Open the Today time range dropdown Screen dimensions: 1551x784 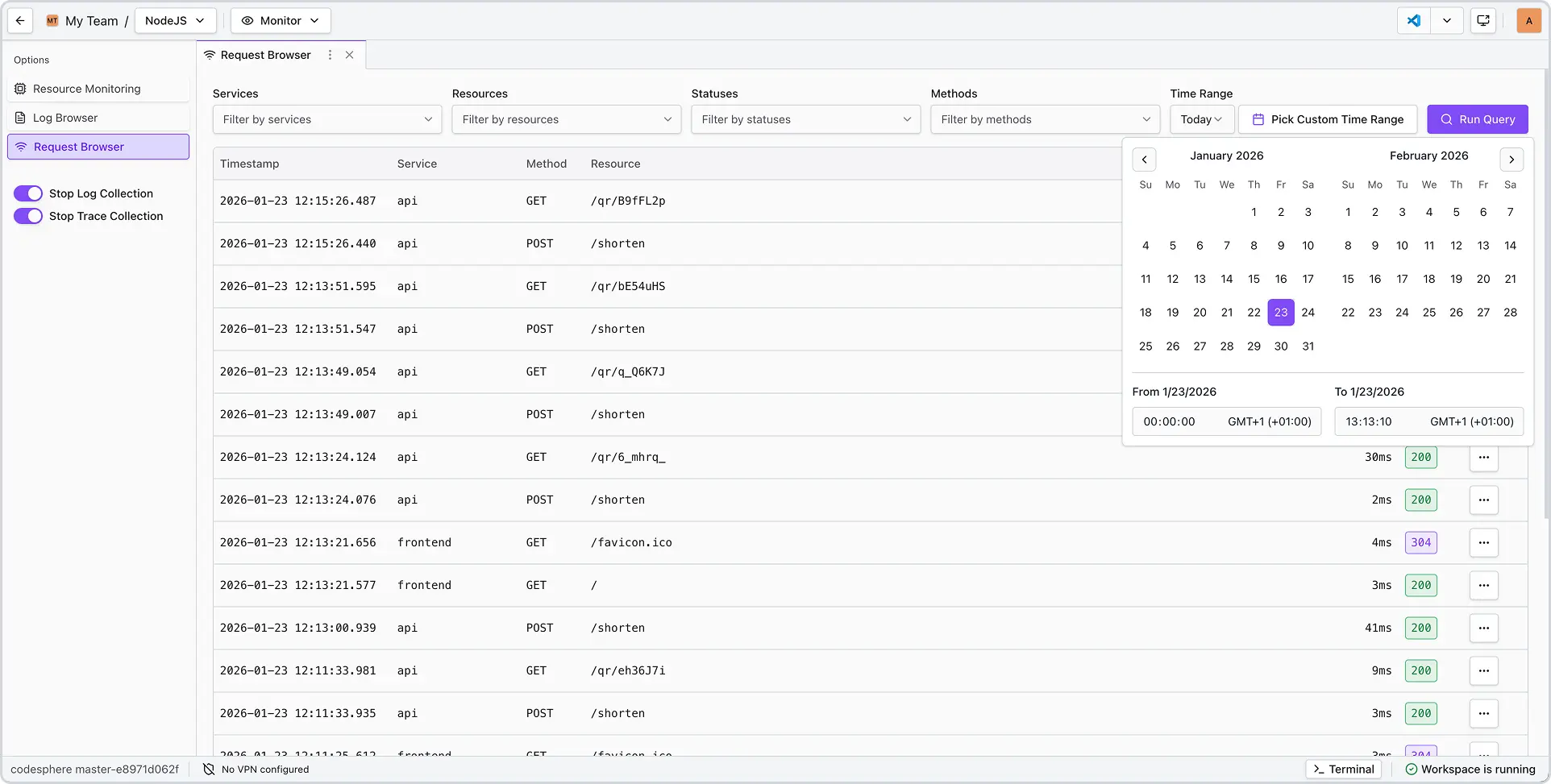[x=1201, y=119]
